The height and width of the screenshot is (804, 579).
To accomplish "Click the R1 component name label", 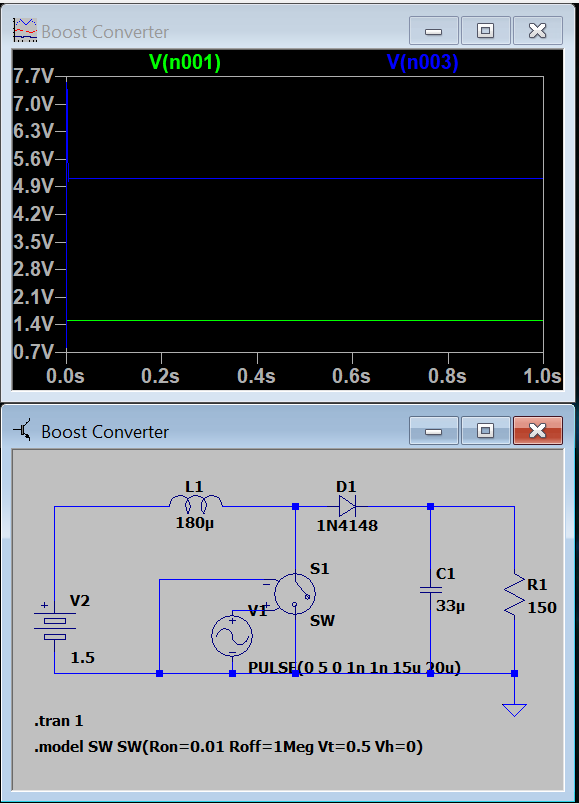I will pyautogui.click(x=537, y=585).
